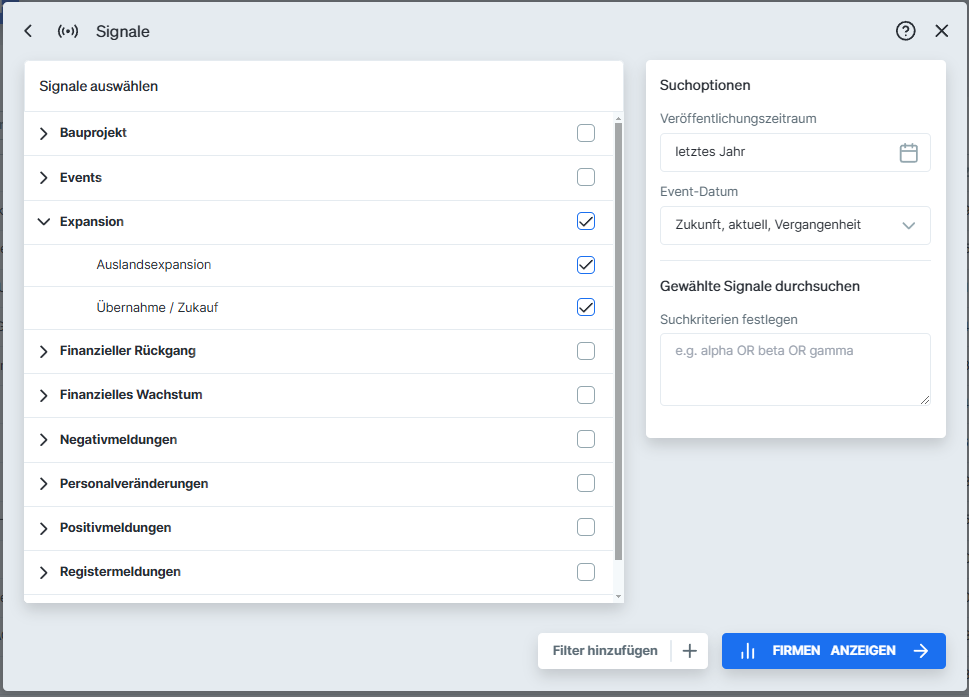Click the Suchkriterien festlegen text area
969x697 pixels.
[x=795, y=369]
